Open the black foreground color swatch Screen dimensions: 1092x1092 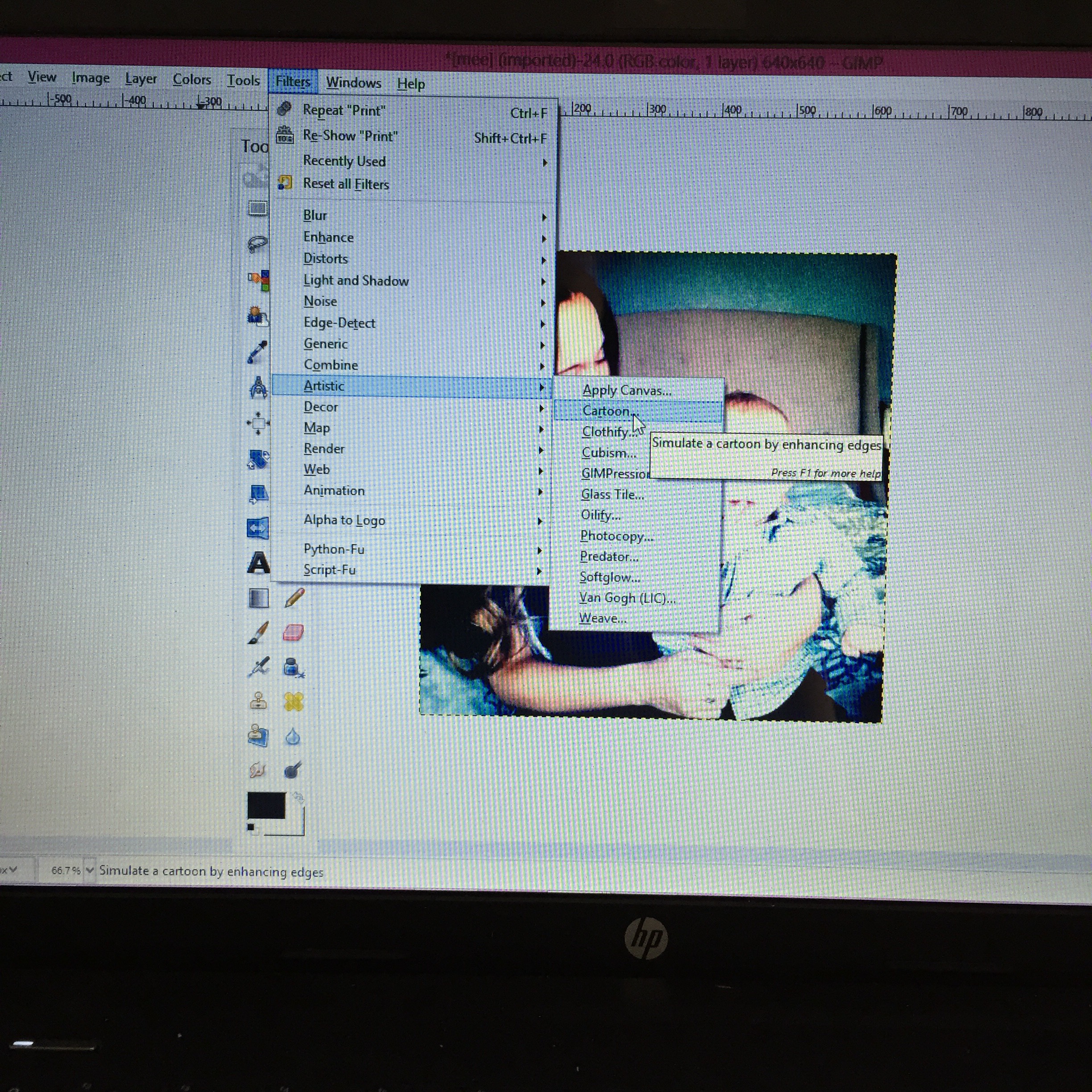coord(266,806)
